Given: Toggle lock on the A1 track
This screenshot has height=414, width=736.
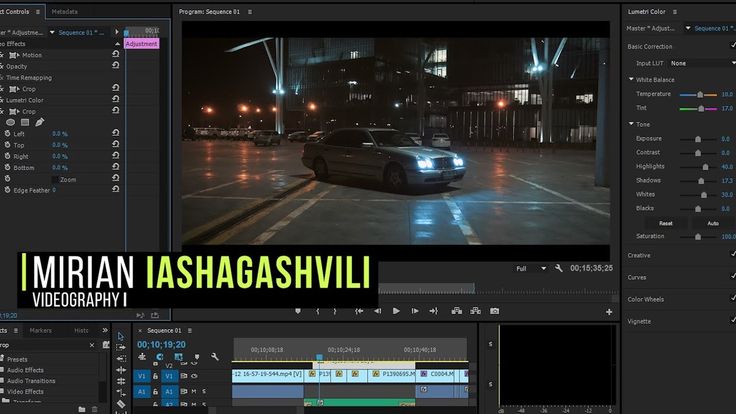Looking at the screenshot, I should (x=155, y=391).
